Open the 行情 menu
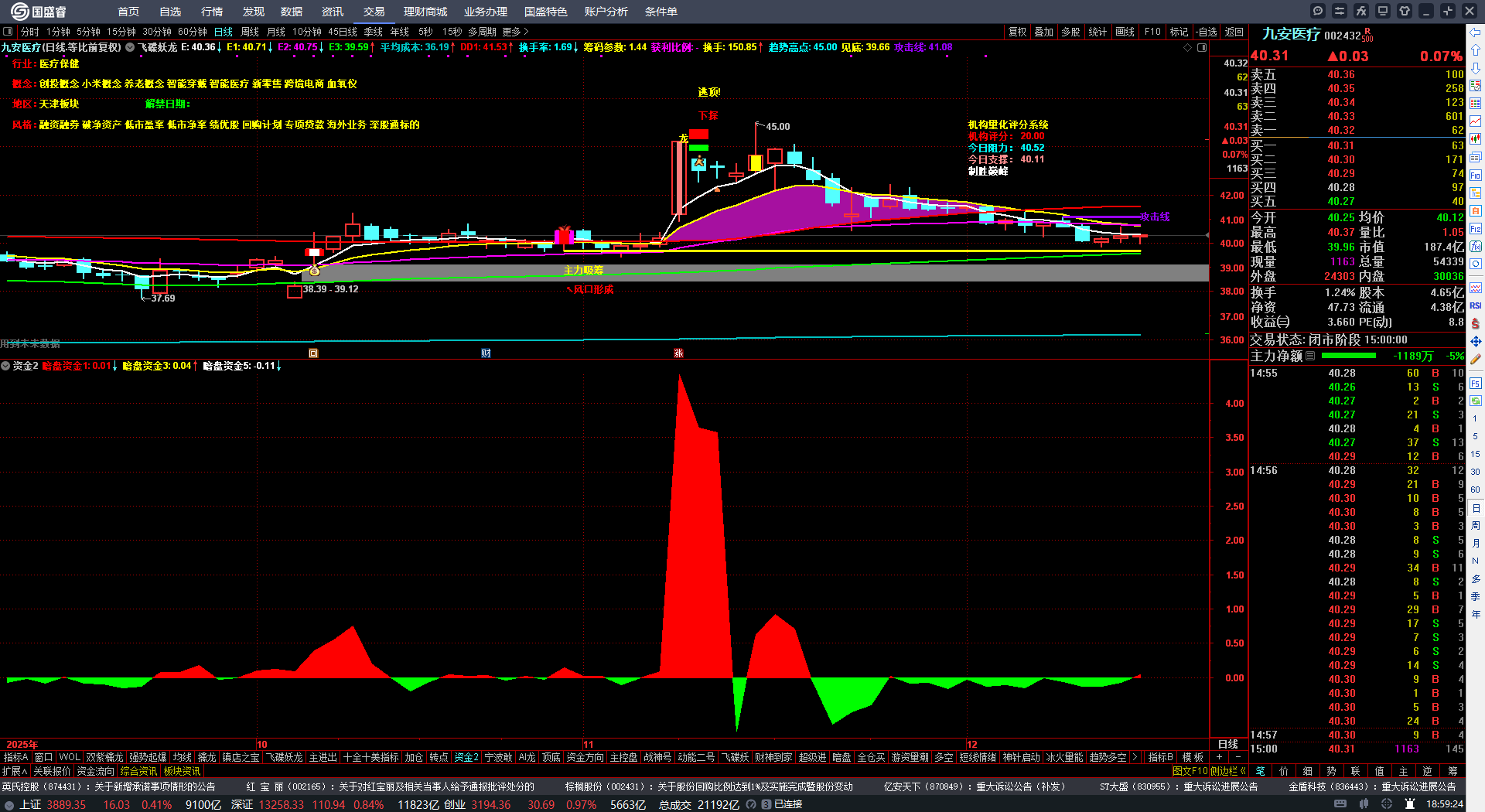This screenshot has height=812, width=1485. coord(212,12)
